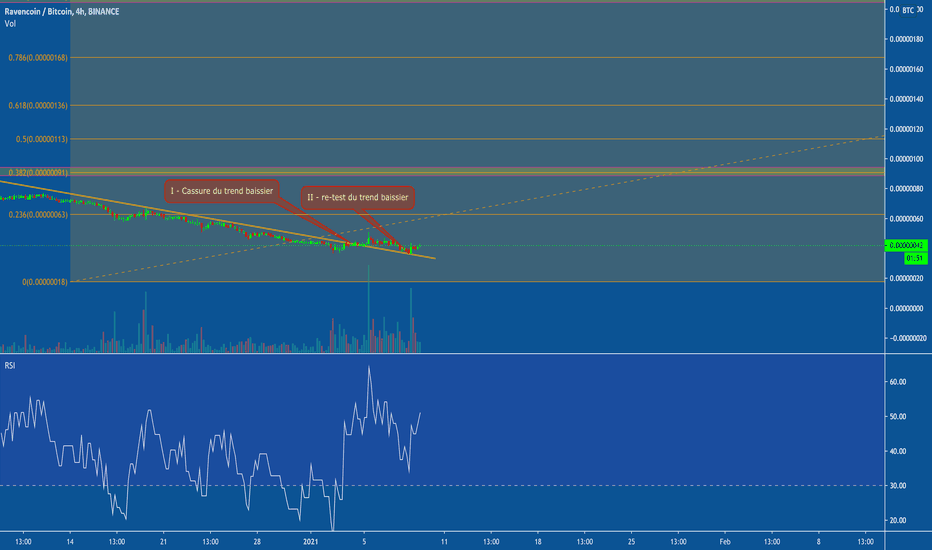Click the 50.00 RSI axis value
Image resolution: width=932 pixels, height=550 pixels.
point(898,416)
